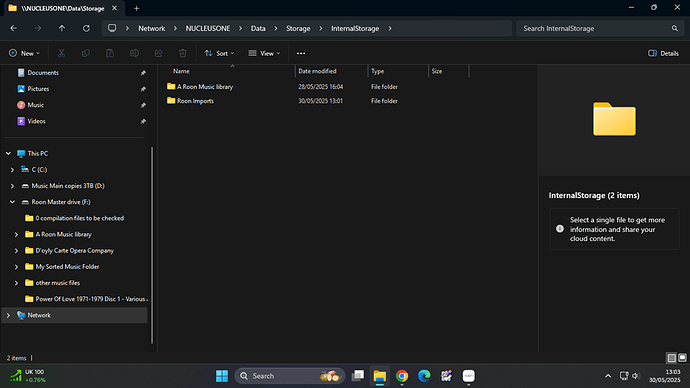Open the View dropdown menu
Screen dimensions: 690x388
point(264,53)
